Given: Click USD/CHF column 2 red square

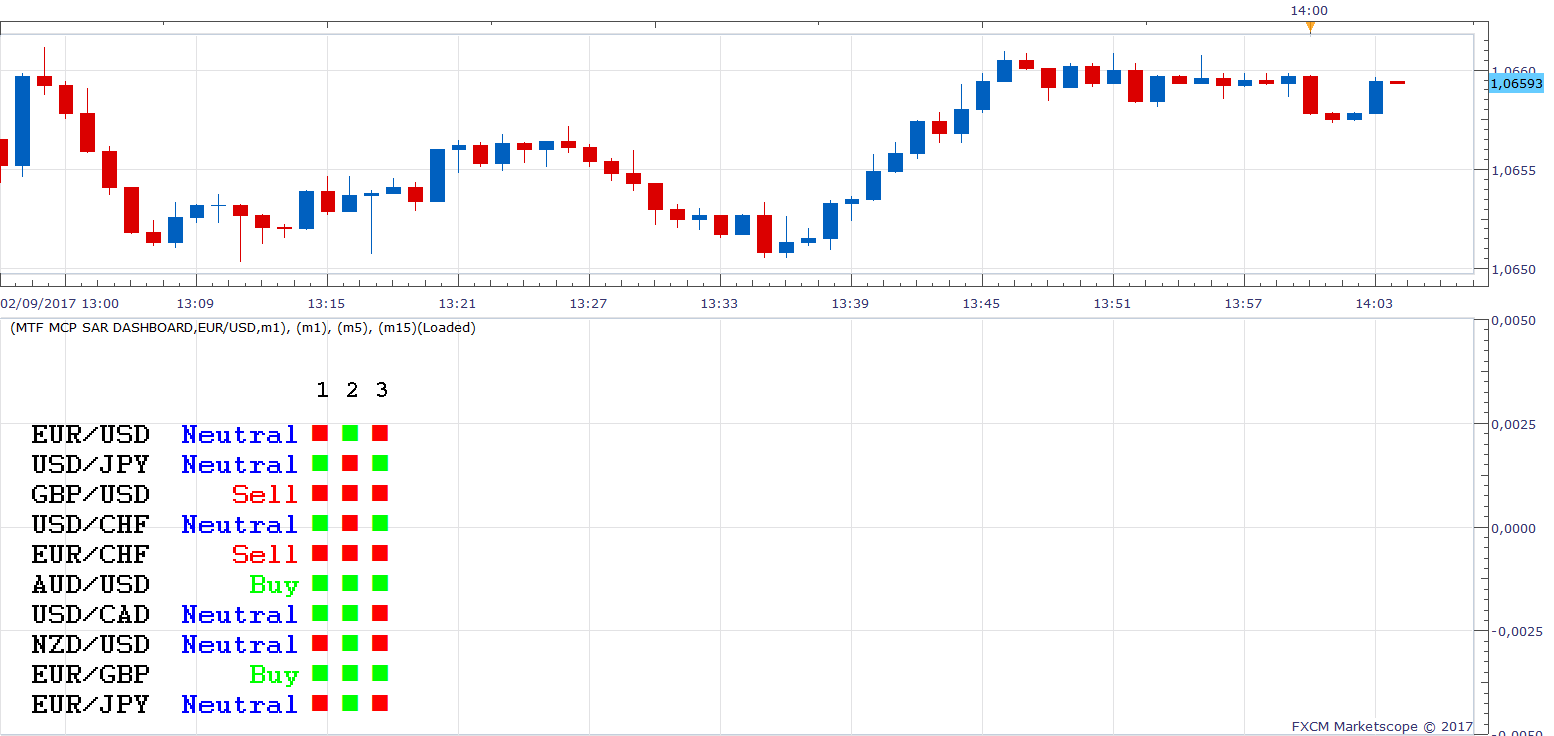Looking at the screenshot, I should click(350, 523).
